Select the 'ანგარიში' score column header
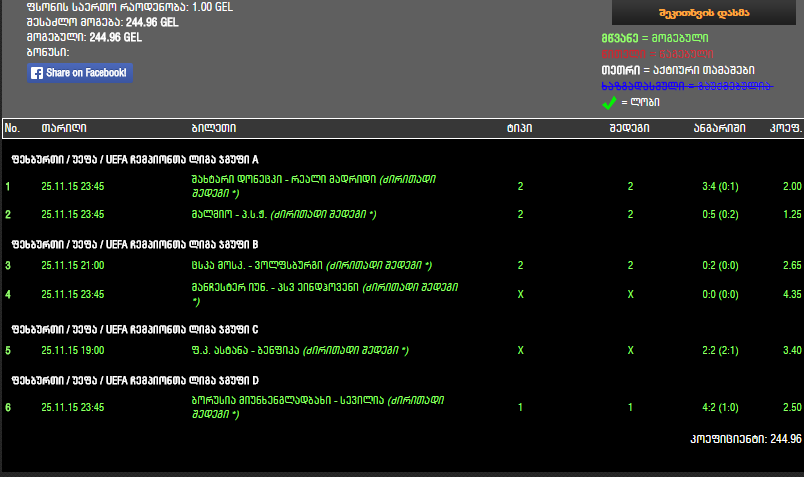 [x=719, y=128]
